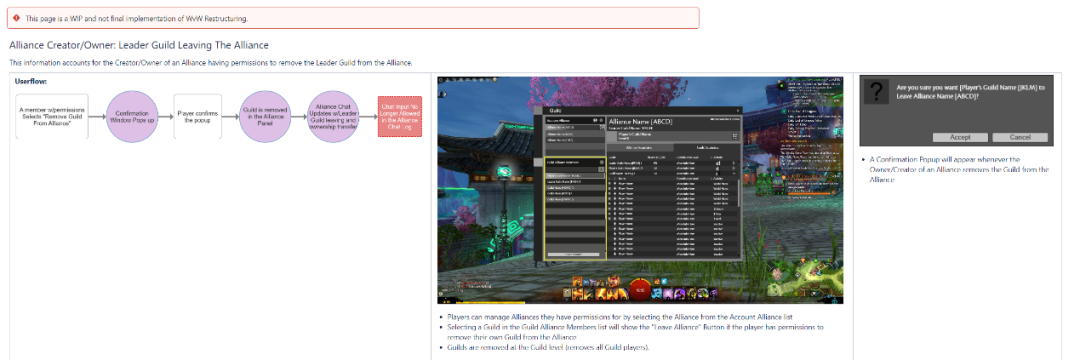The height and width of the screenshot is (360, 1080).
Task: Click the "Confirmation Window Pops up" circle
Action: click(x=132, y=116)
